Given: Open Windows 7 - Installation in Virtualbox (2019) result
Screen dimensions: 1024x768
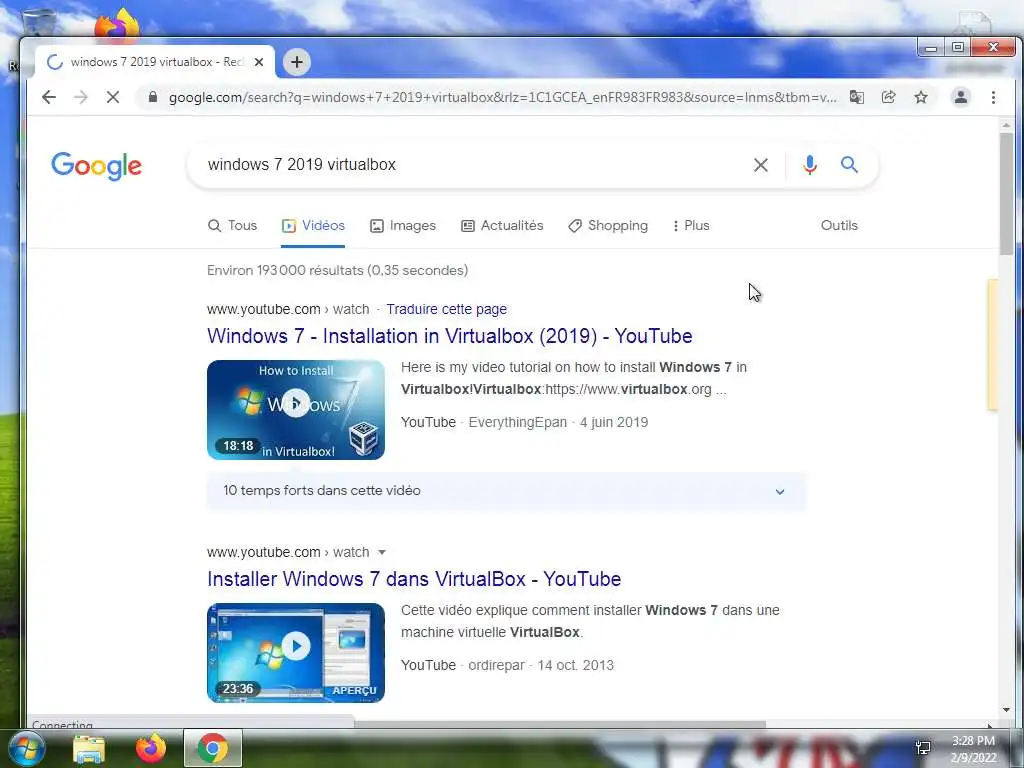Looking at the screenshot, I should click(x=449, y=336).
